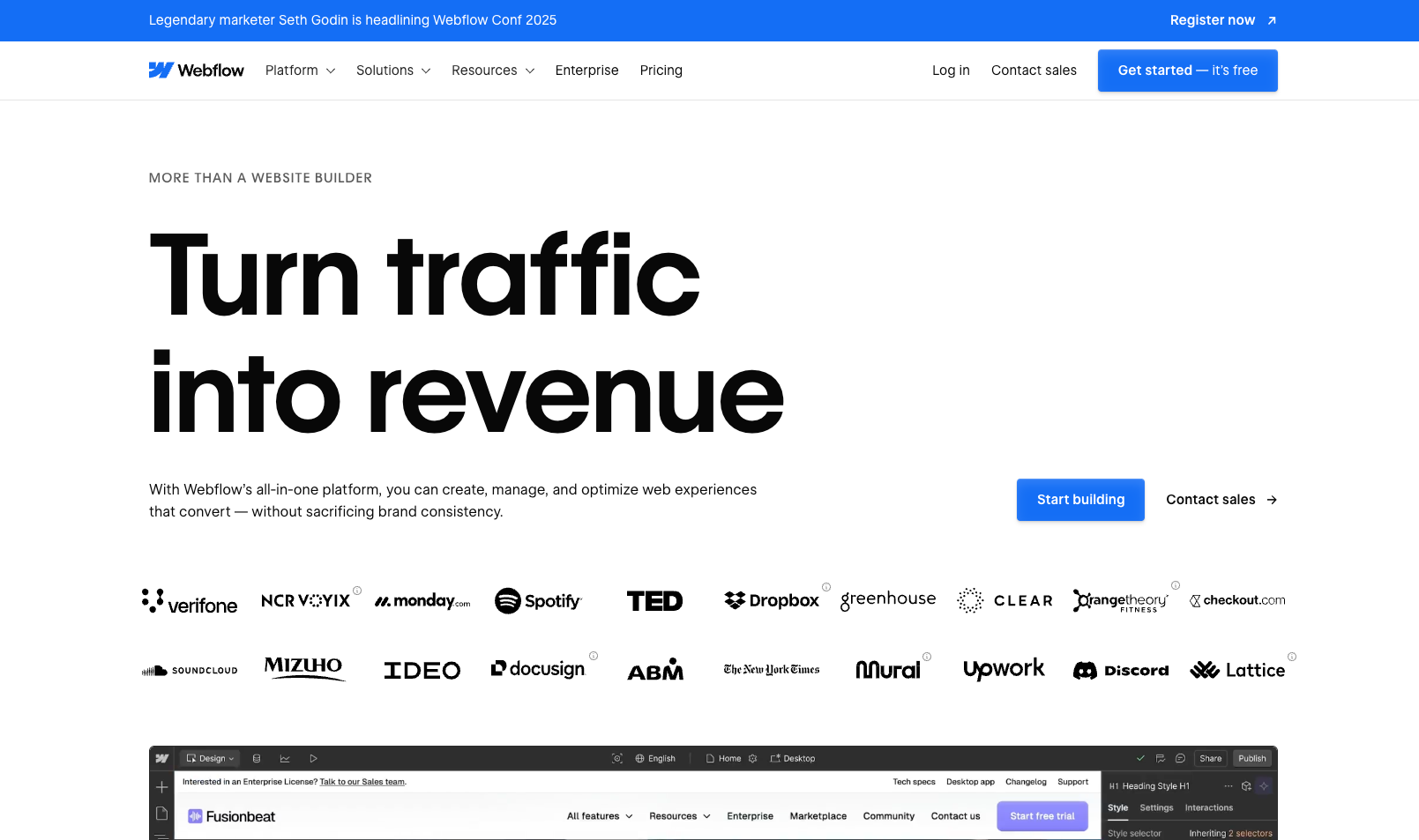
Task: Click the Mizuho logo
Action: (x=304, y=668)
